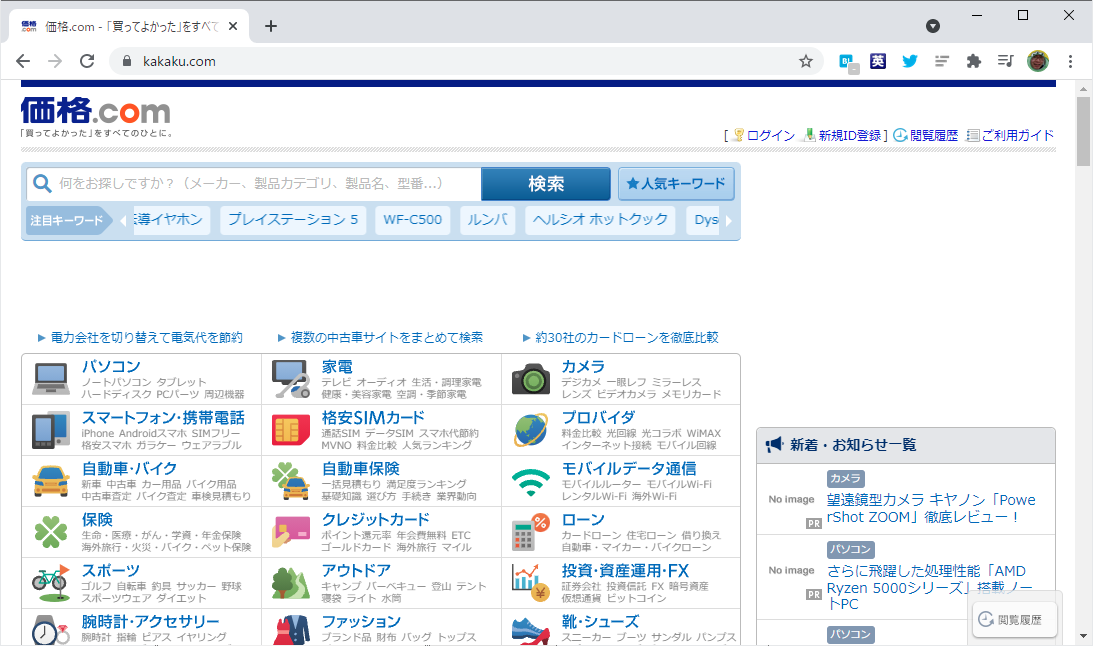
Task: Show previous 注目キーワード with left arrow
Action: click(123, 220)
